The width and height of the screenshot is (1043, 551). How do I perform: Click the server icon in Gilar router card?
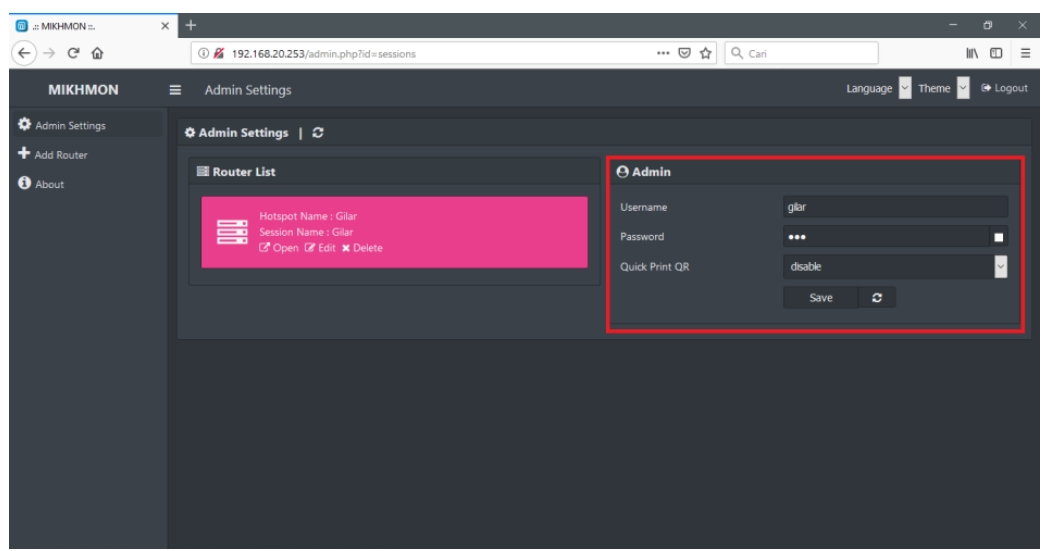tap(232, 232)
